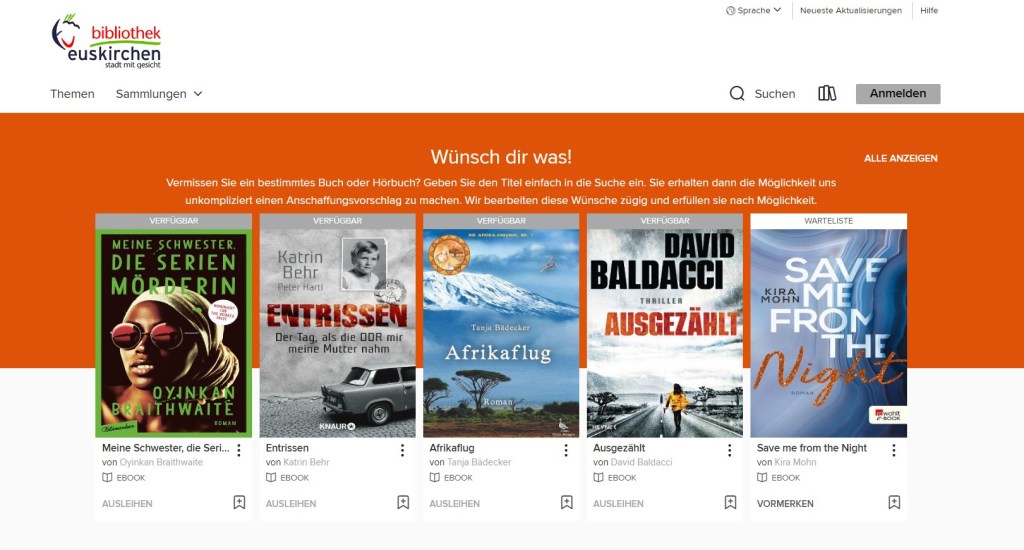Viewport: 1024px width, 550px height.
Task: Place hold with Vormerken
Action: [x=785, y=504]
